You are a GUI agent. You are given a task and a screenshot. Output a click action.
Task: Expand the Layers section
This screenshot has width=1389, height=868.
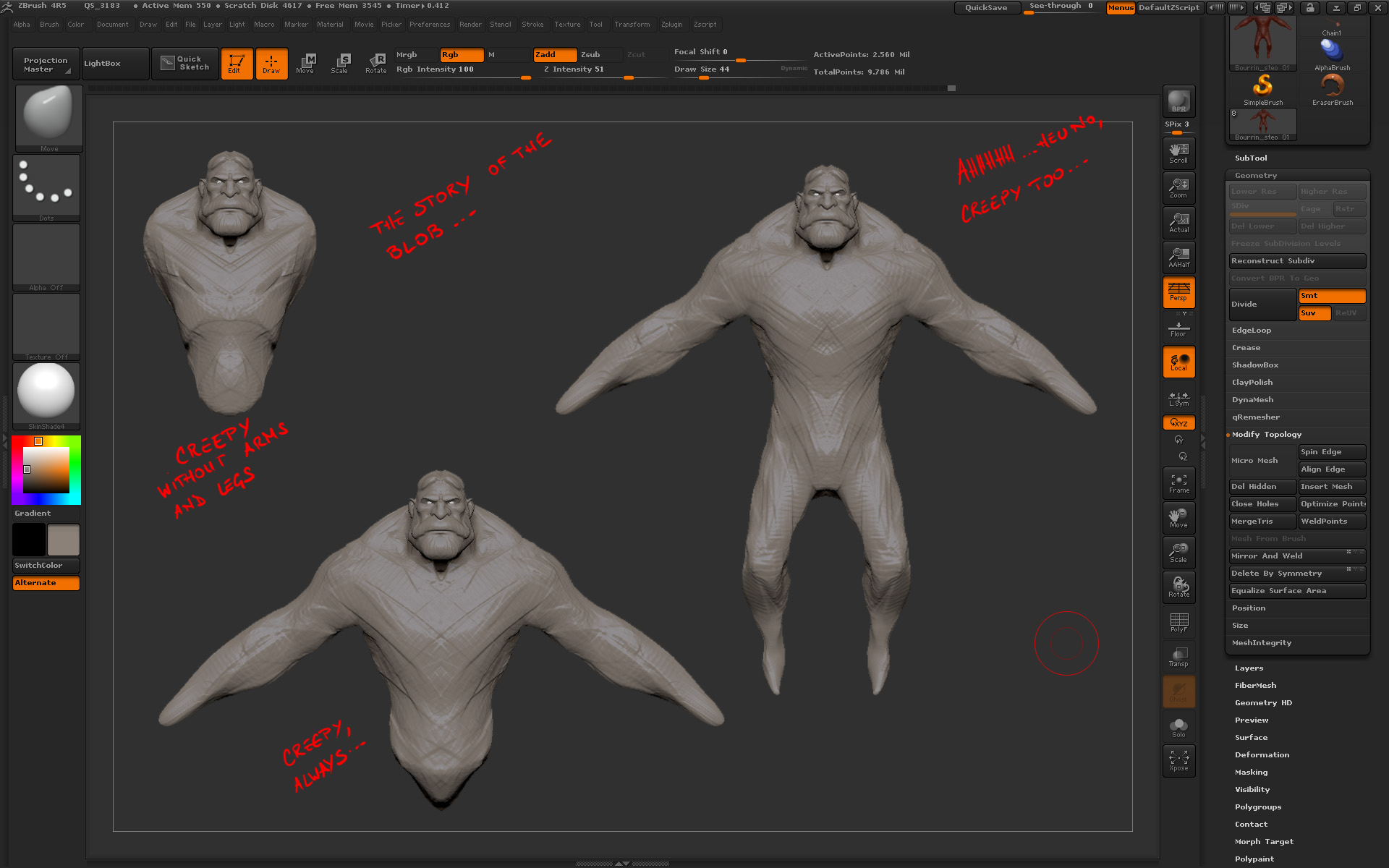click(x=1249, y=668)
